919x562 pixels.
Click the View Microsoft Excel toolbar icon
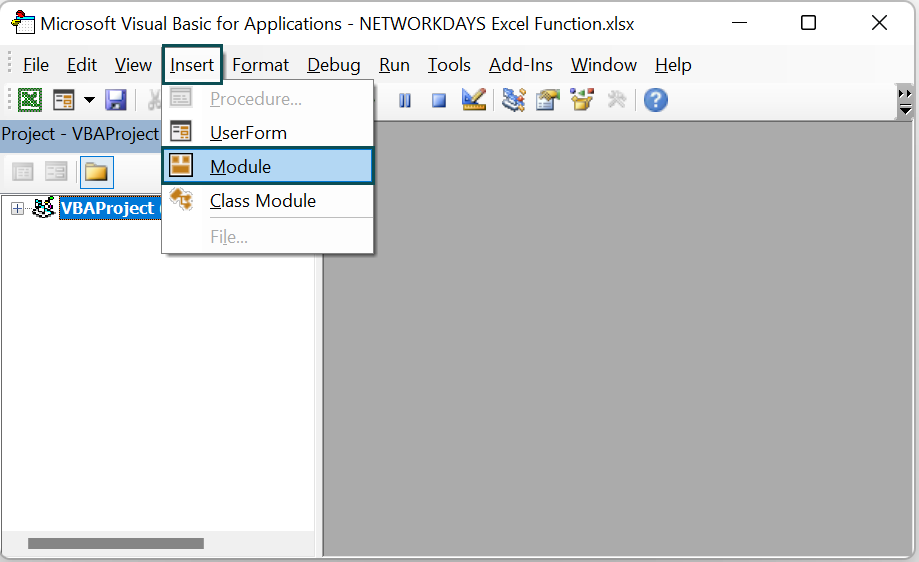coord(30,100)
